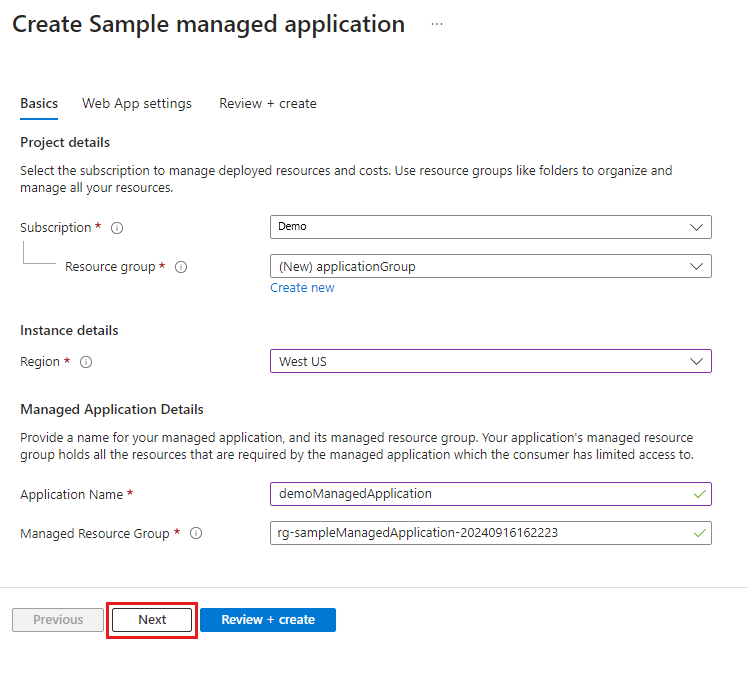Click into the Managed Resource Group input
This screenshot has height=673, width=748.
tap(480, 533)
